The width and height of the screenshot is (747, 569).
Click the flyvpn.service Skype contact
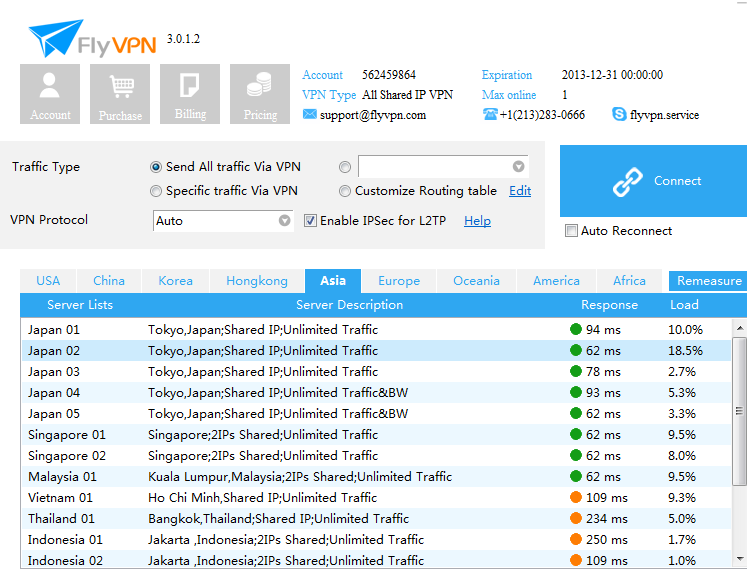point(664,115)
